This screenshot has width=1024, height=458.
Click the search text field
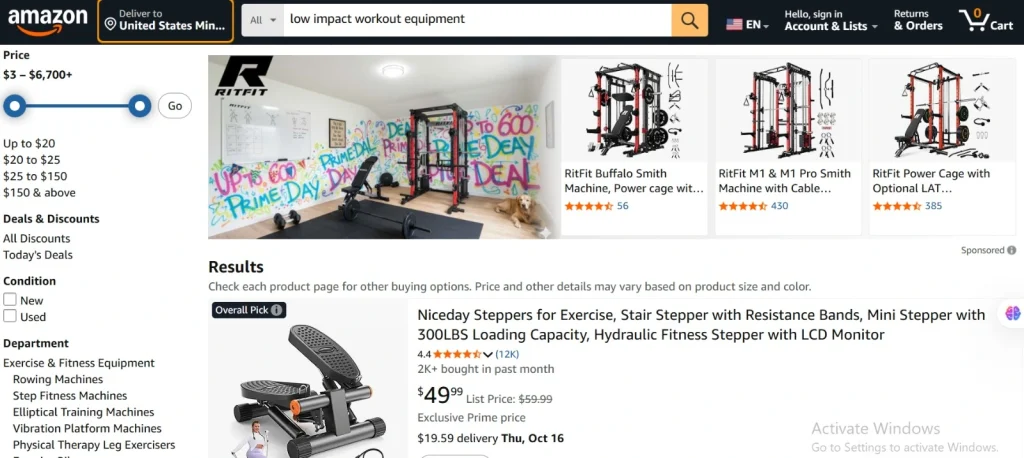pos(476,20)
